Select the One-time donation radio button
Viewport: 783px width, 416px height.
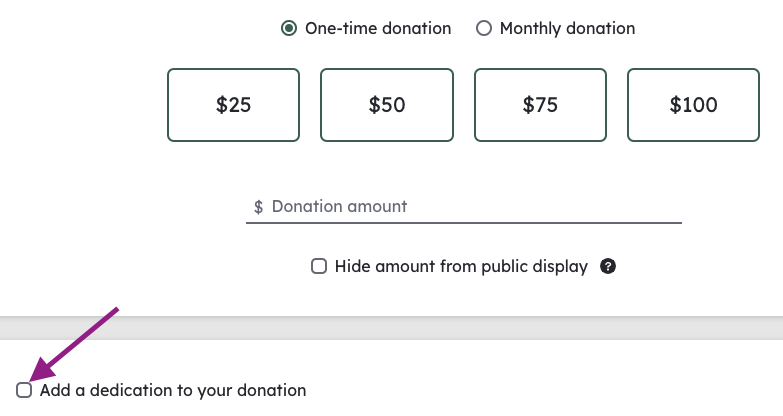289,28
